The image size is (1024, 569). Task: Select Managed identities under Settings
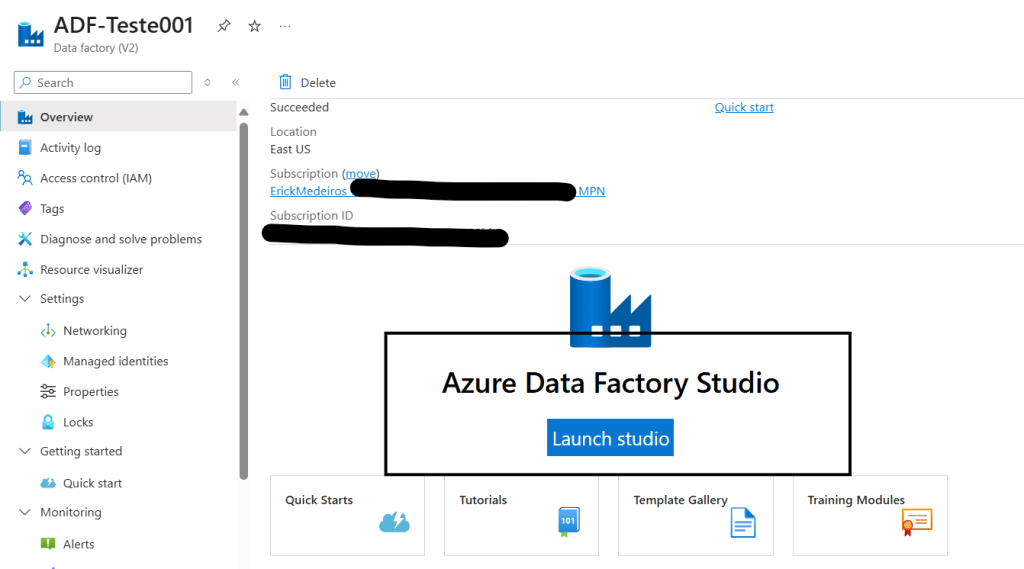click(x=115, y=361)
